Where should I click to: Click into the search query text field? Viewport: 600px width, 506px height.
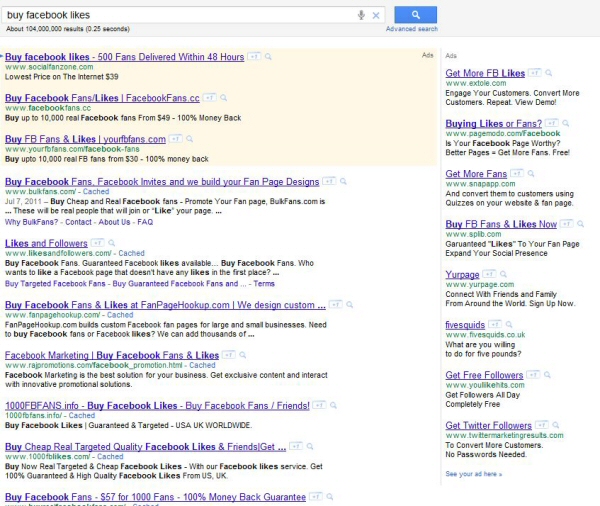[180, 15]
